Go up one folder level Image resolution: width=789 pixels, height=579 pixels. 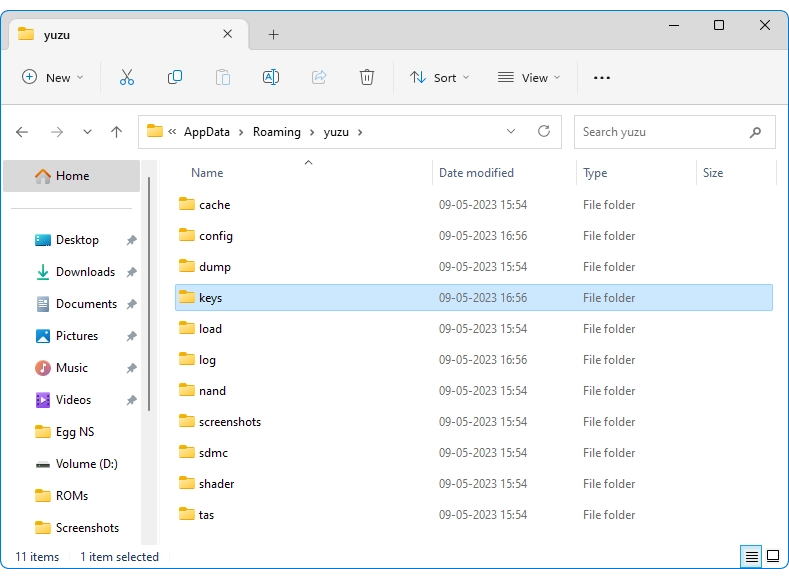point(116,132)
